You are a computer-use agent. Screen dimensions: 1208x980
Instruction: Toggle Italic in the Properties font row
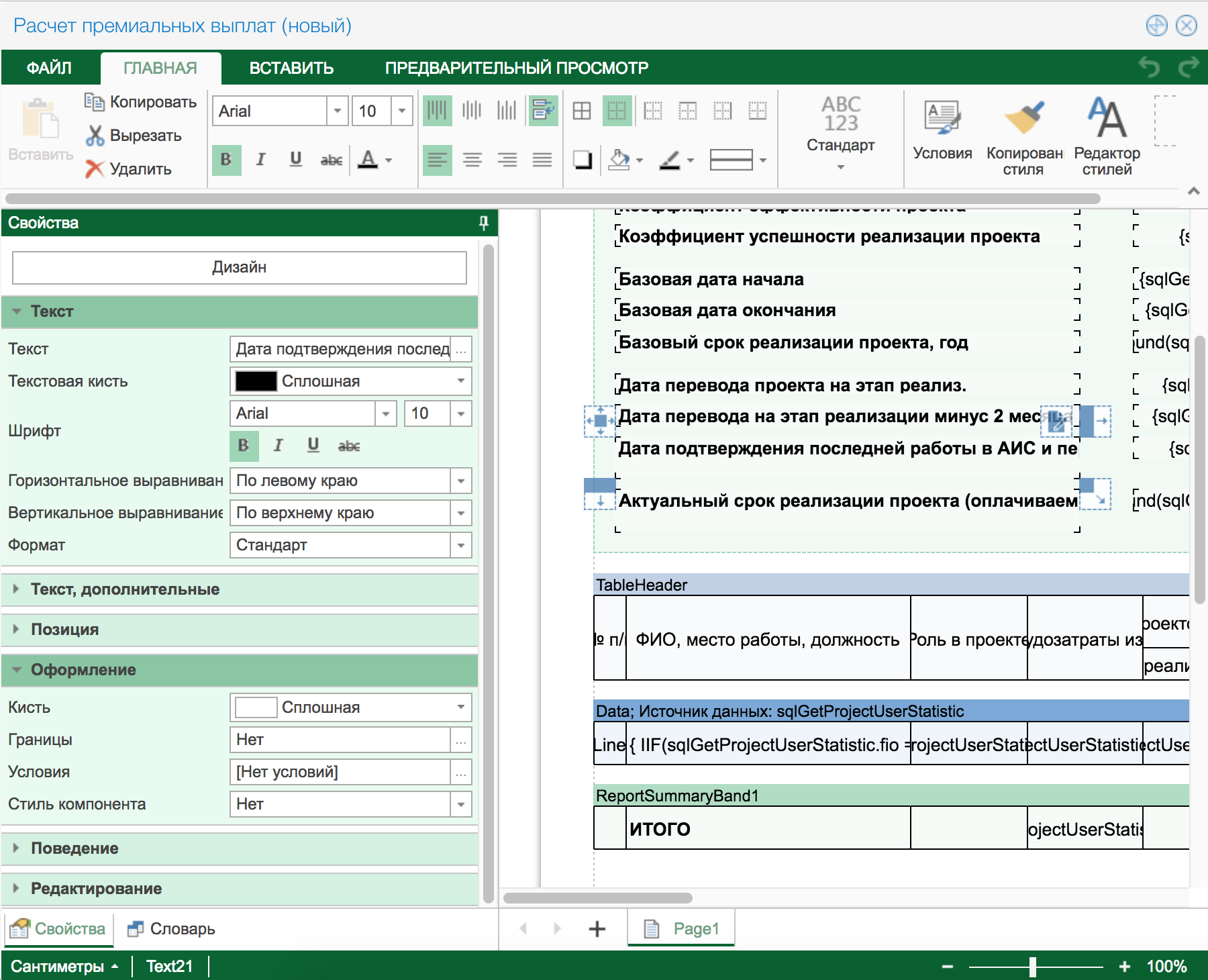279,446
